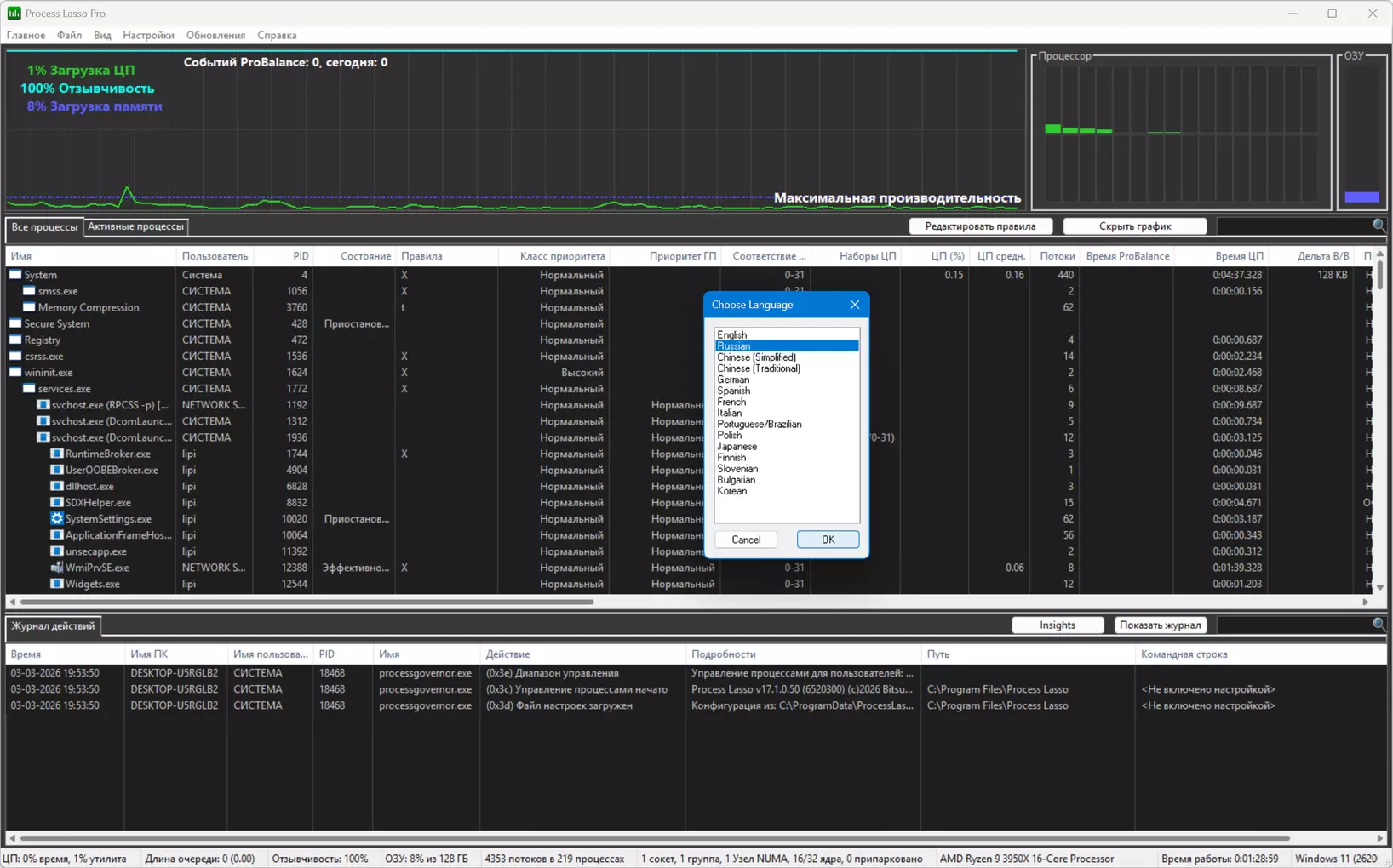Viewport: 1393px width, 868px height.
Task: Collapse the services.exe tree node
Action: (29, 389)
